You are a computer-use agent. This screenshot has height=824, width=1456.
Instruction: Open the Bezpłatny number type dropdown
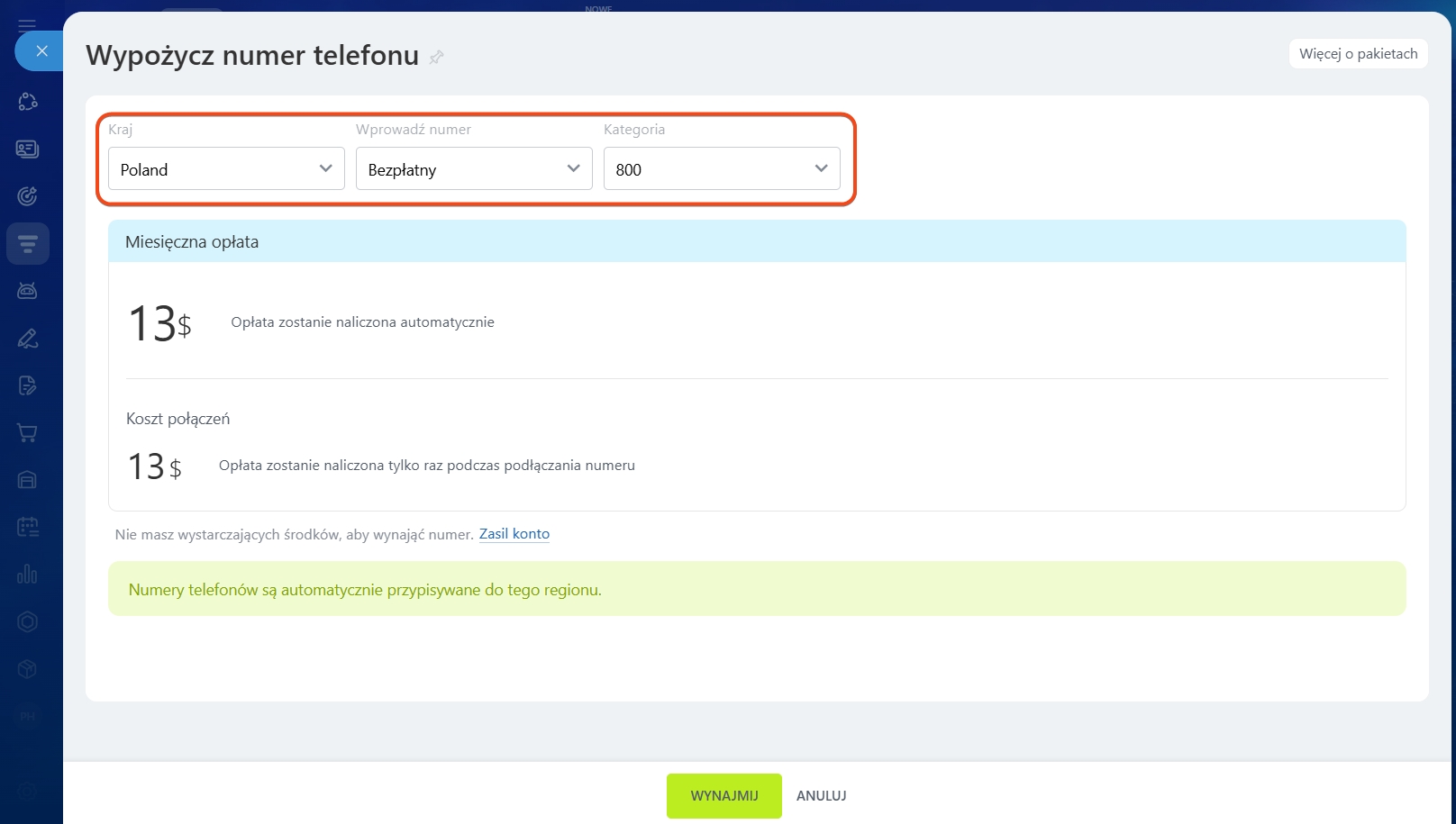coord(474,169)
